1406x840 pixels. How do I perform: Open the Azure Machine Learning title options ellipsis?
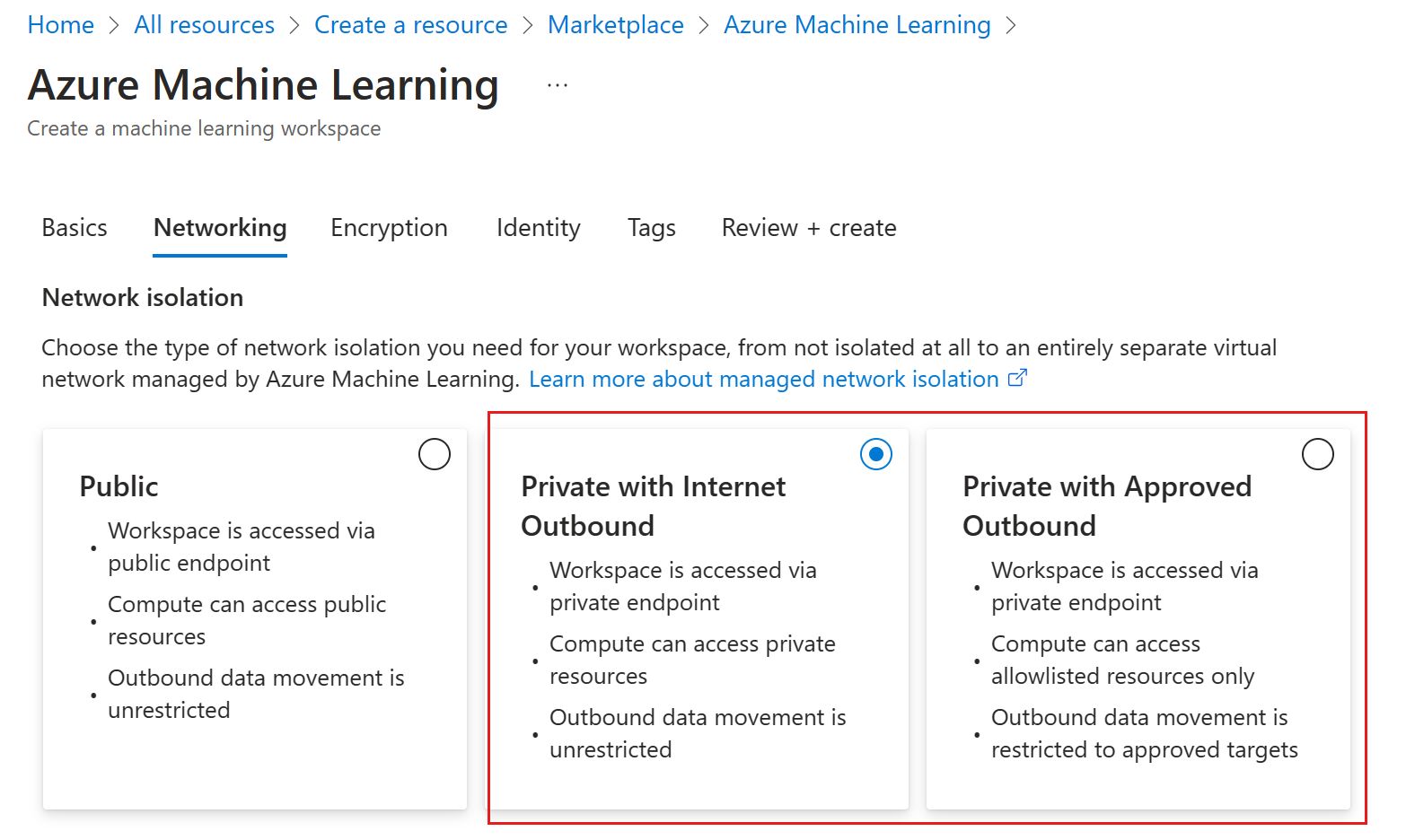(557, 83)
